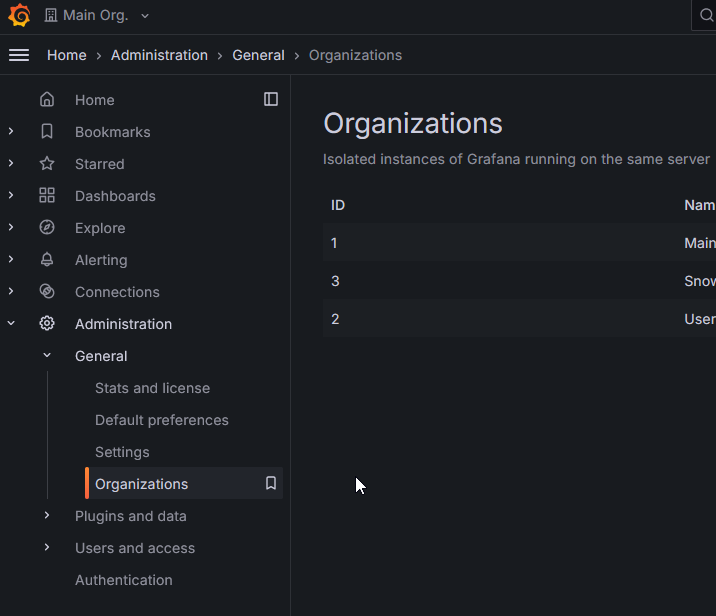Click the Dashboards grid icon
Image resolution: width=716 pixels, height=616 pixels.
click(47, 196)
